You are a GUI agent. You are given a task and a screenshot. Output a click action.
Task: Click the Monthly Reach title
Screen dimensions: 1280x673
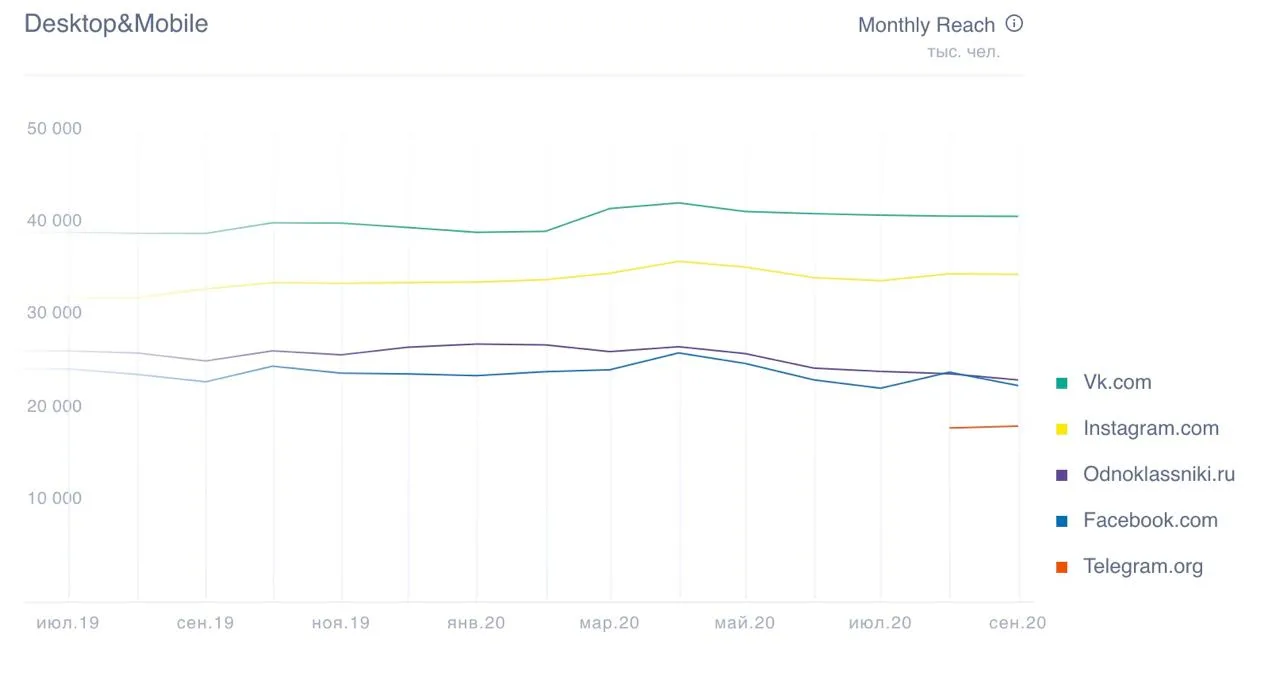pyautogui.click(x=926, y=25)
